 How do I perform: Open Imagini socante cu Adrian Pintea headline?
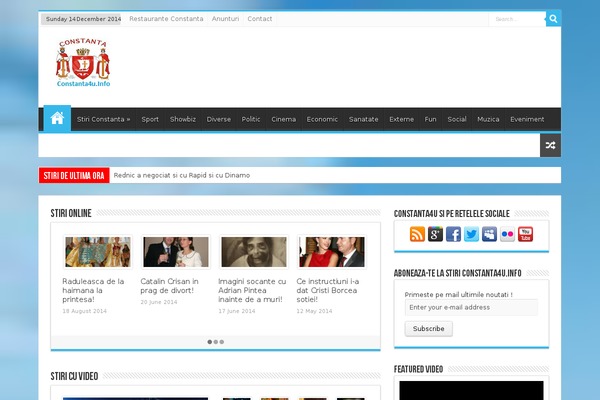click(x=252, y=290)
